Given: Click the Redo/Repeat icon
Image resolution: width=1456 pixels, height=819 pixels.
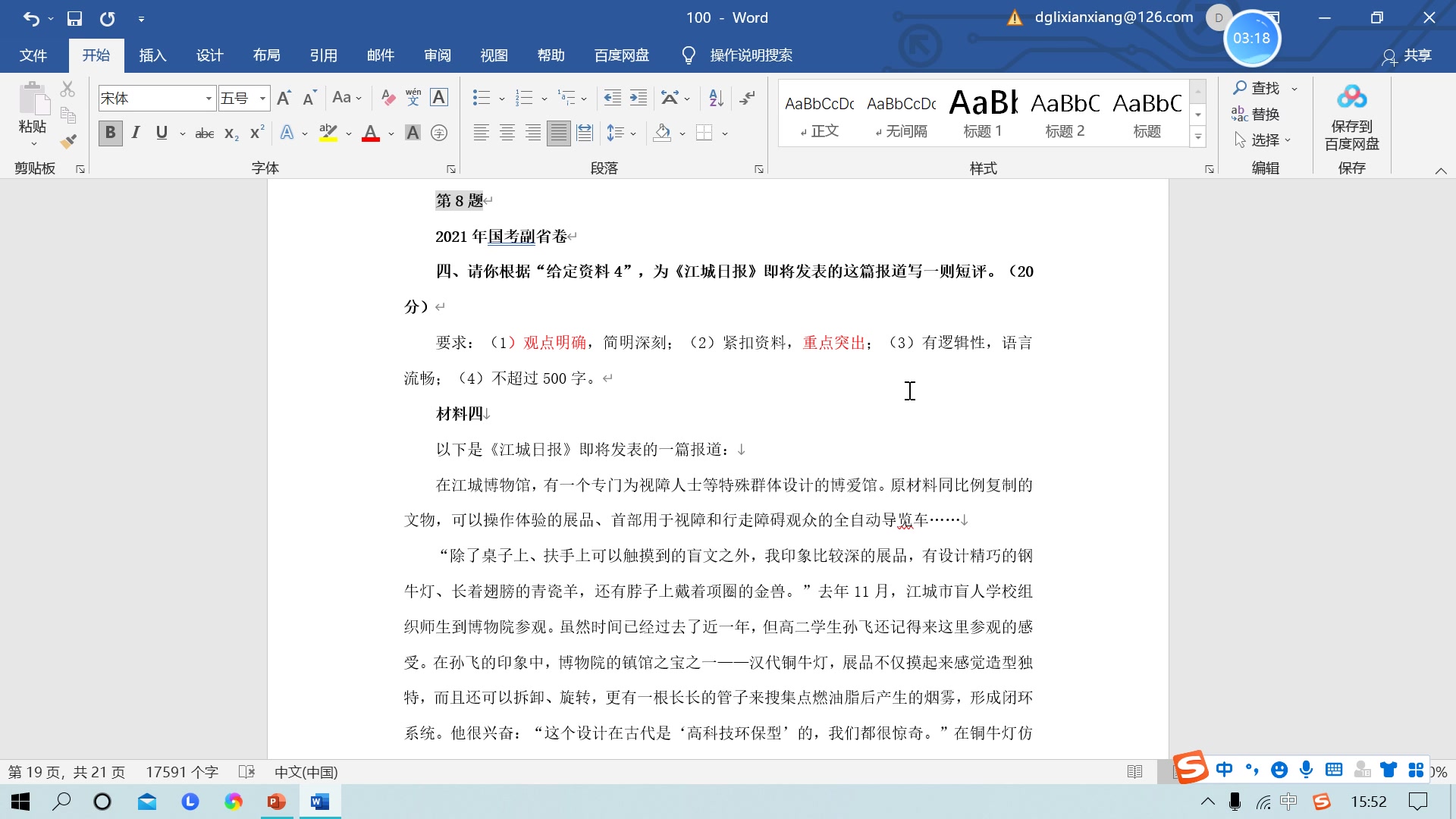Looking at the screenshot, I should 108,18.
